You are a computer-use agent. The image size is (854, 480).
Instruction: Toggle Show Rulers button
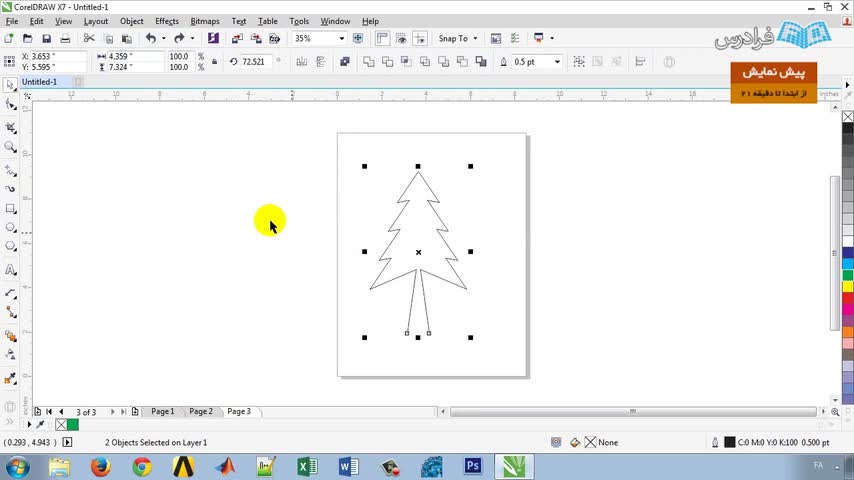pos(382,39)
